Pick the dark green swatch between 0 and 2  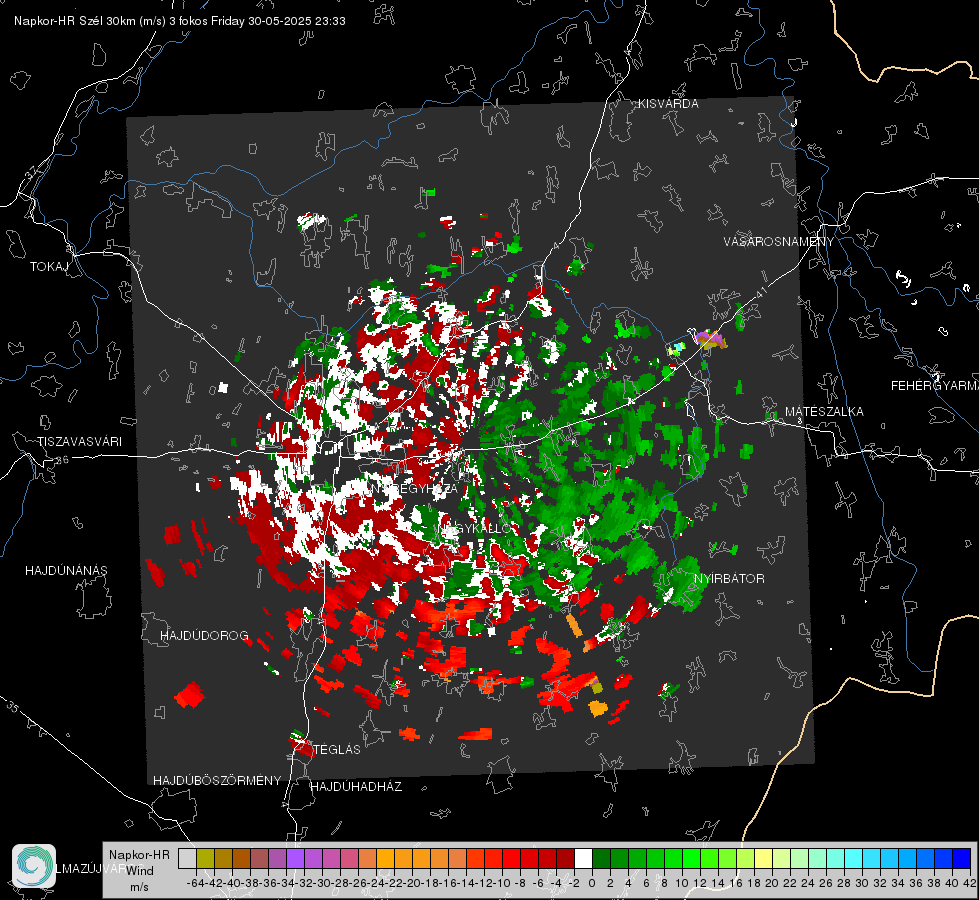pos(601,859)
